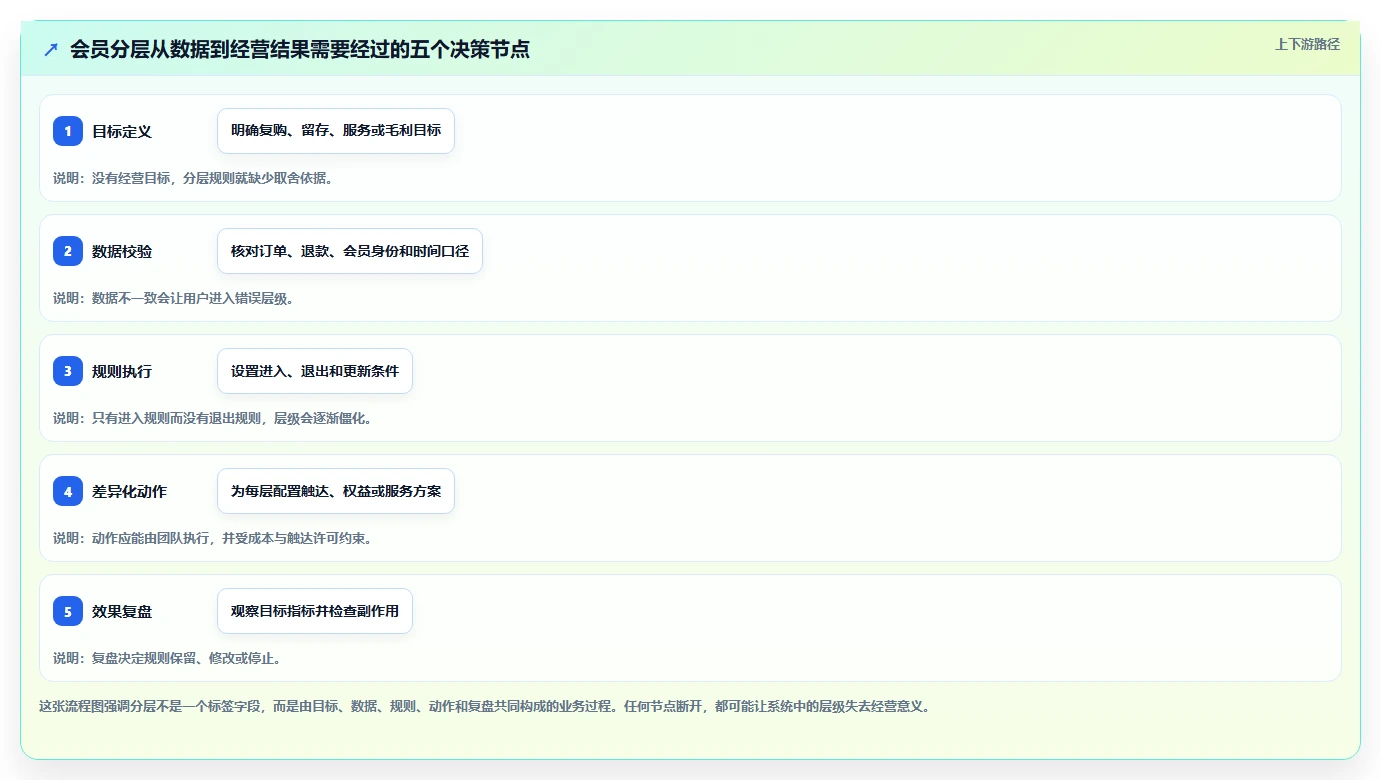
Task: Click step badge number 1
Action: 68,131
